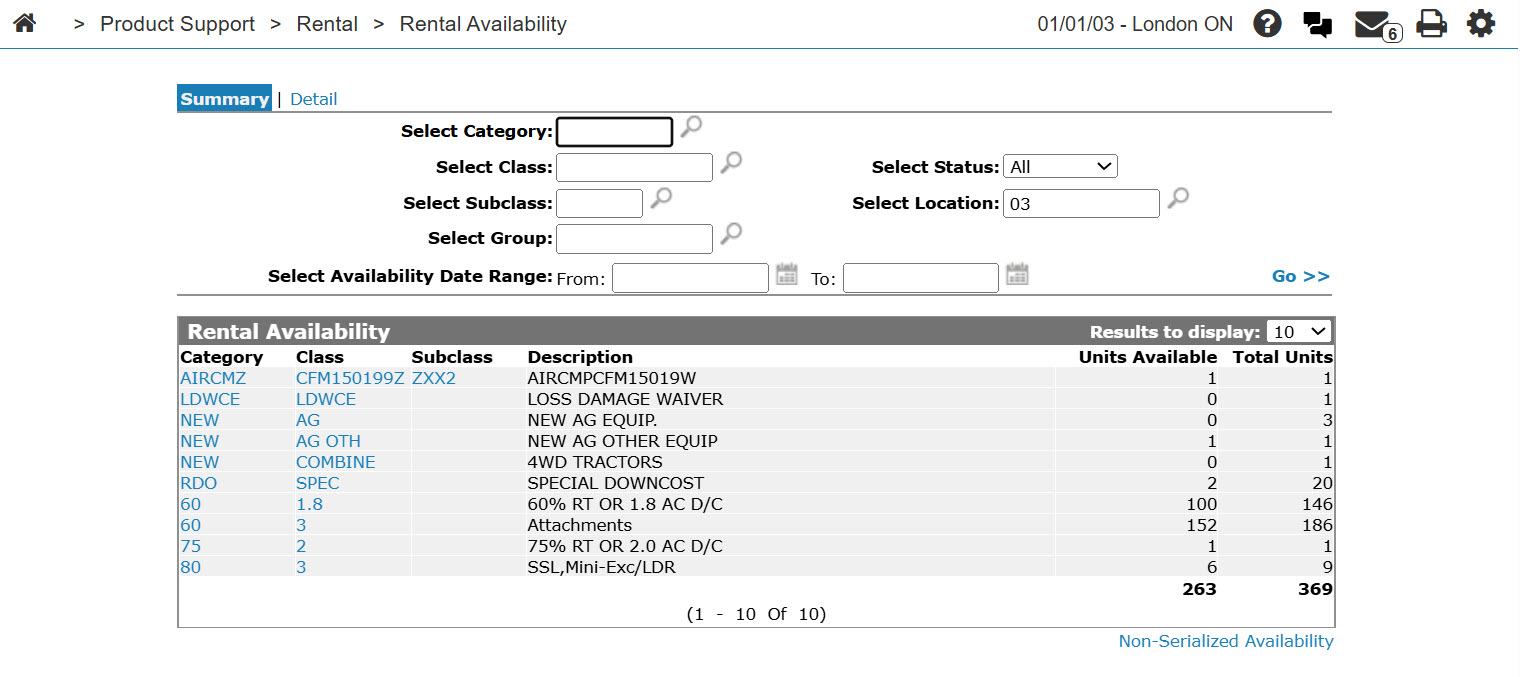The width and height of the screenshot is (1520, 677).
Task: Click the Go >> link
Action: point(1301,276)
